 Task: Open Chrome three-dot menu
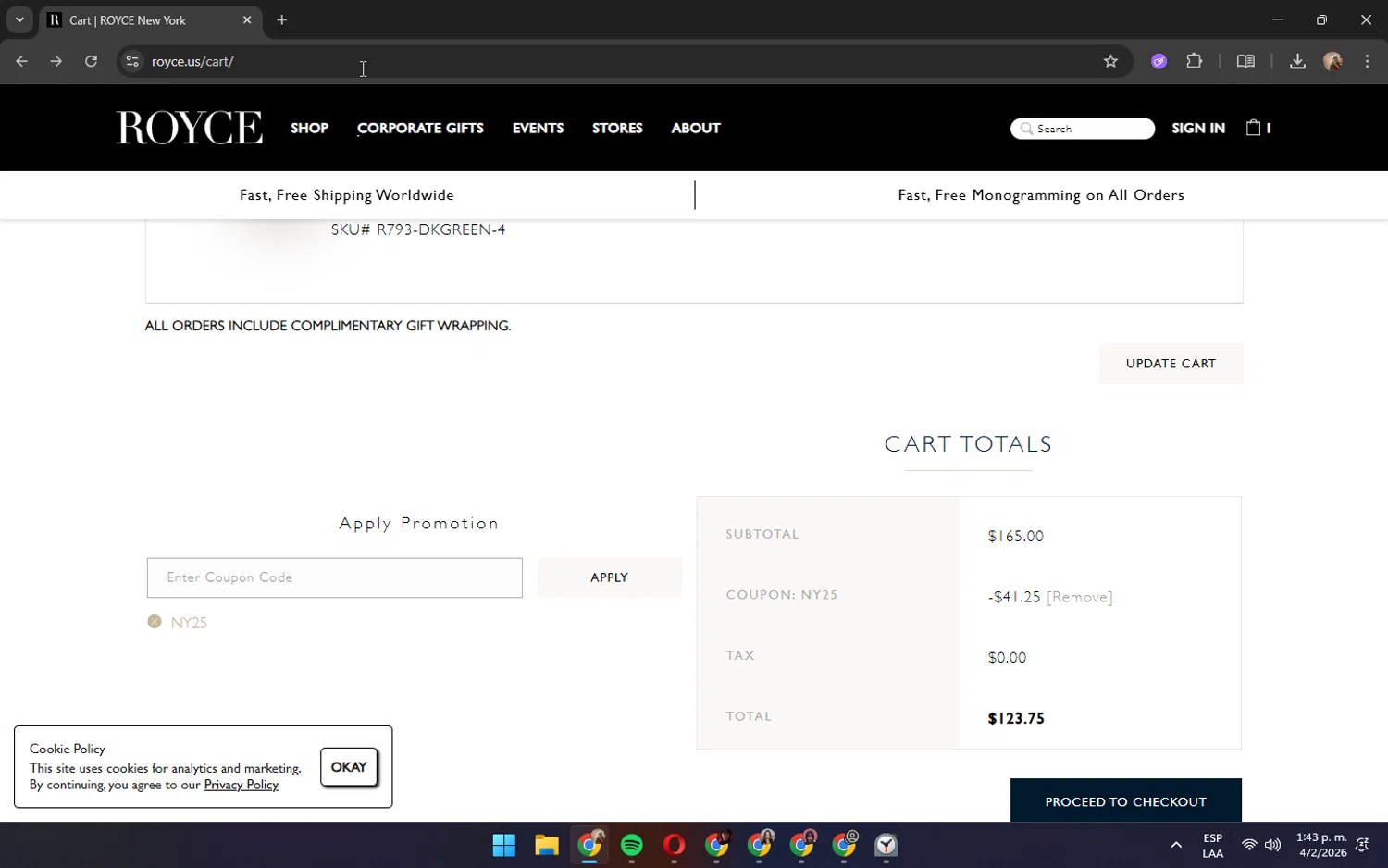pyautogui.click(x=1367, y=61)
